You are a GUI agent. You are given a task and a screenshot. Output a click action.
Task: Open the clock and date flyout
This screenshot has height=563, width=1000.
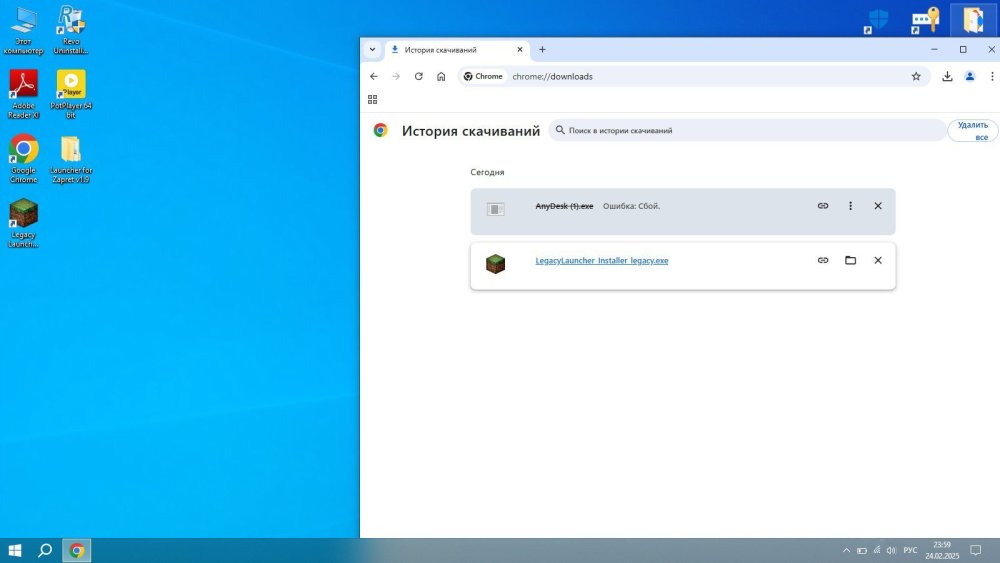tap(942, 550)
